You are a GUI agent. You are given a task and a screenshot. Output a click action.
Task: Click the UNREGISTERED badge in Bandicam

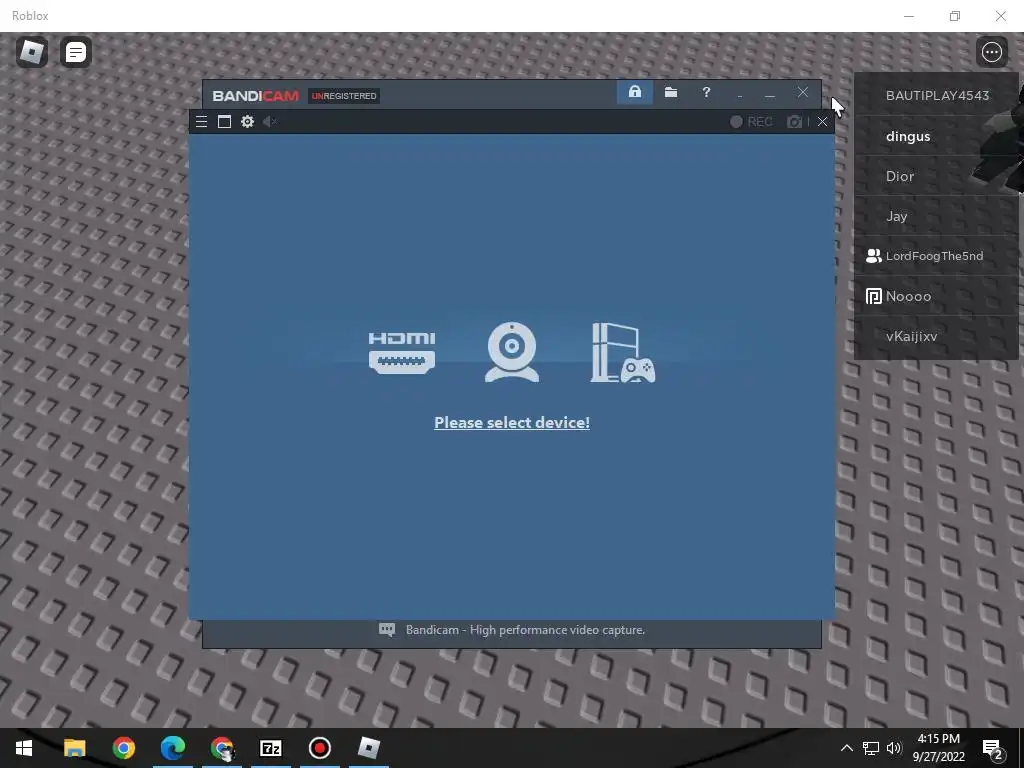344,96
